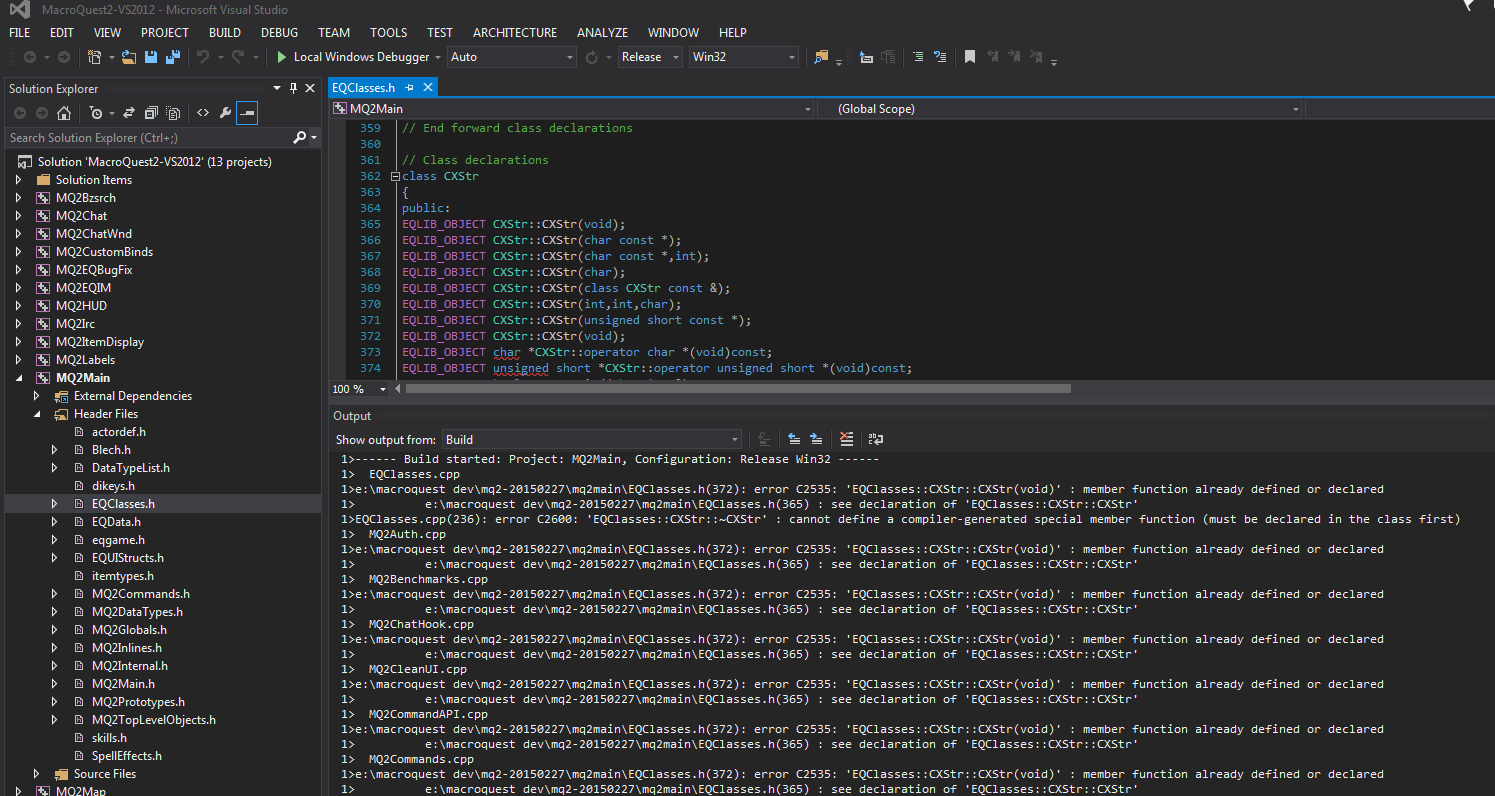Click the Home icon in Solution Explorer
Image resolution: width=1495 pixels, height=796 pixels.
(x=64, y=113)
